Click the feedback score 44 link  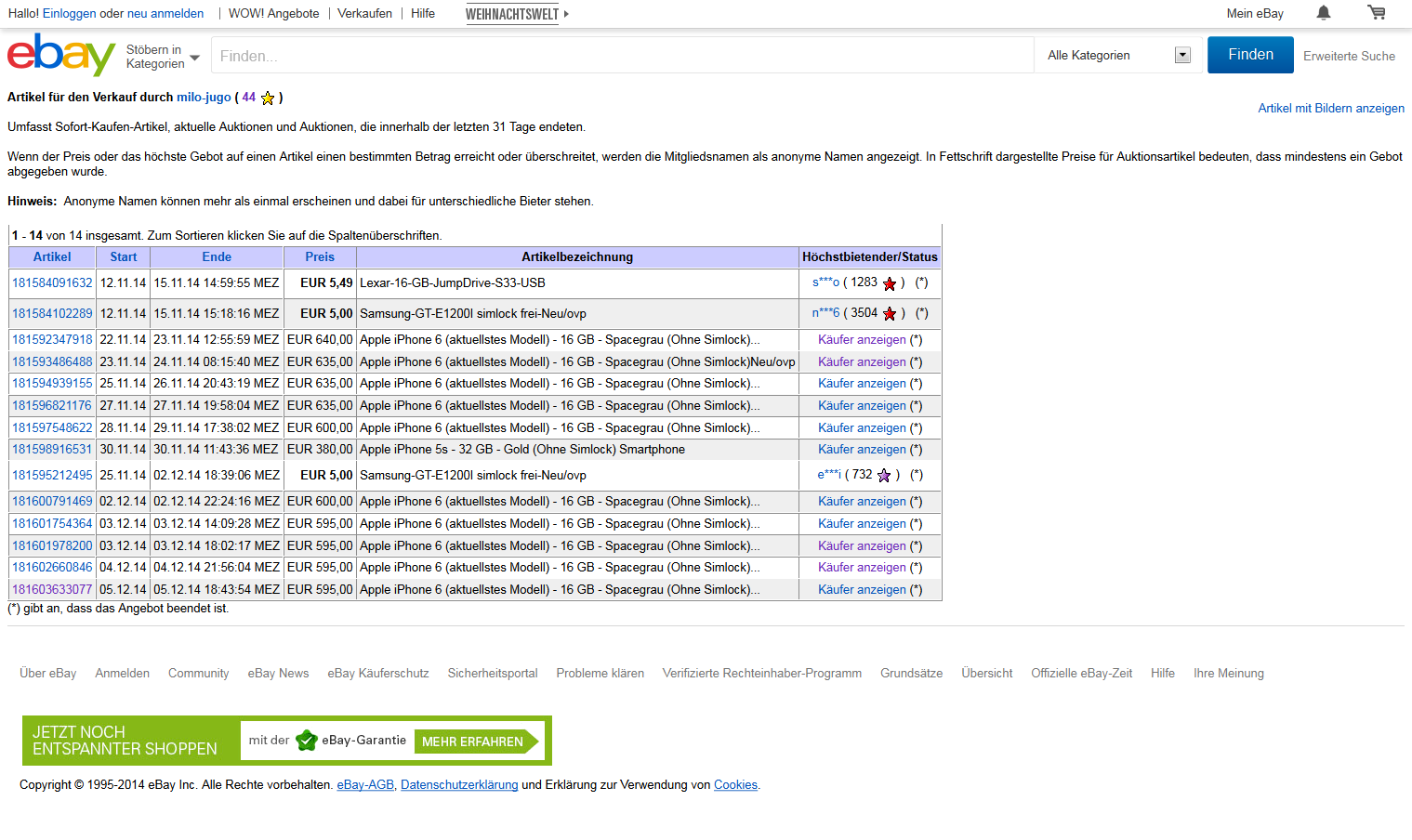pos(249,97)
